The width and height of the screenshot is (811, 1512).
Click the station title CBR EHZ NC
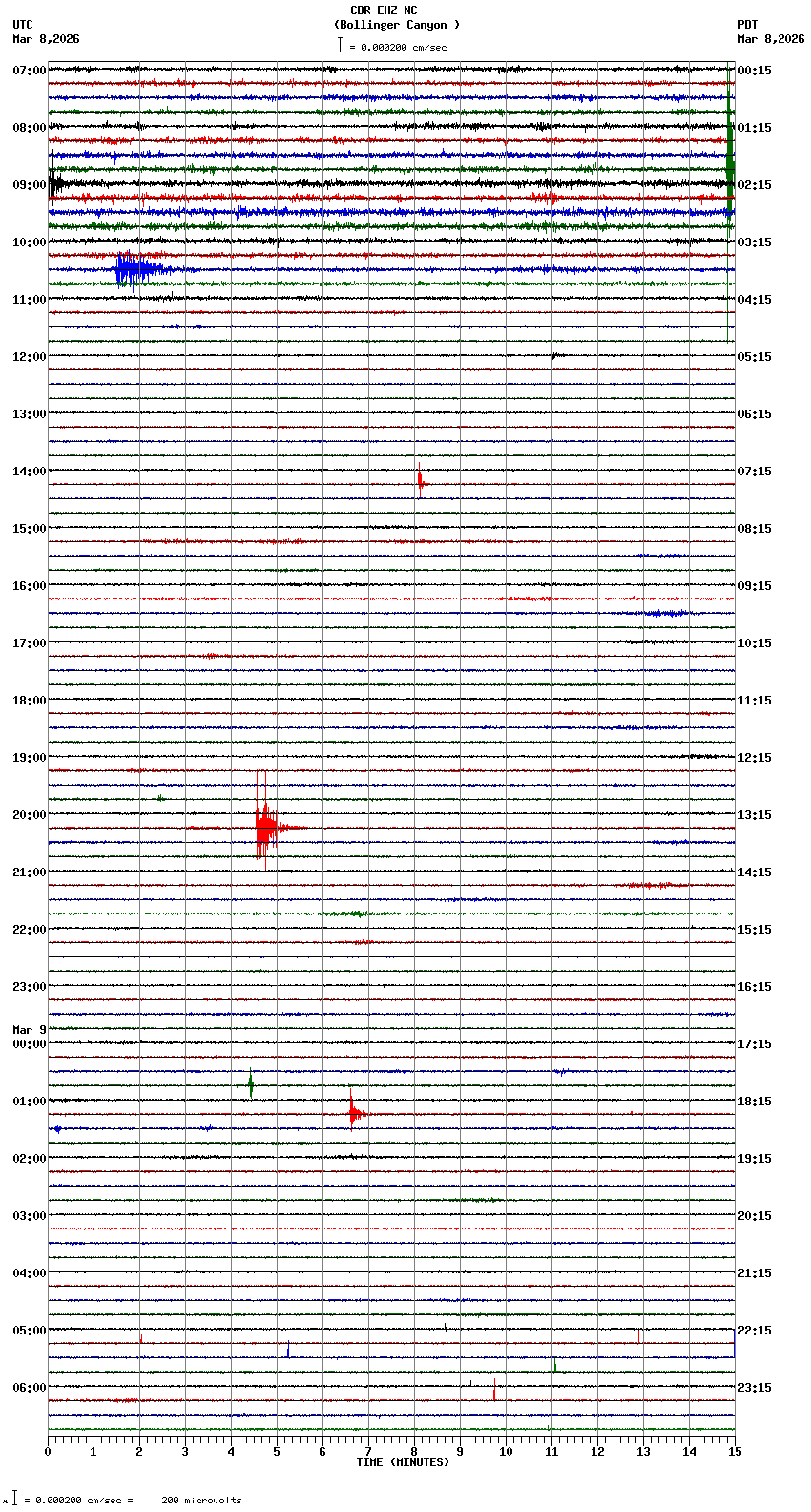[x=384, y=10]
